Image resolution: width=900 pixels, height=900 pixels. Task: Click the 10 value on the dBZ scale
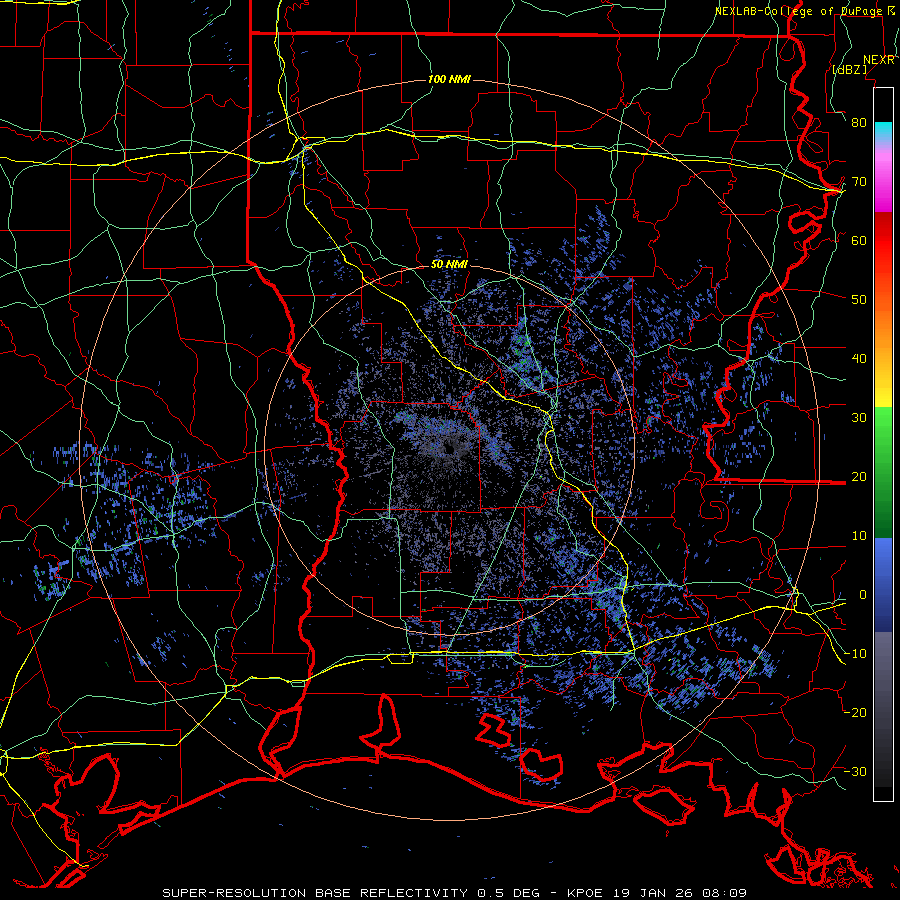click(x=859, y=536)
